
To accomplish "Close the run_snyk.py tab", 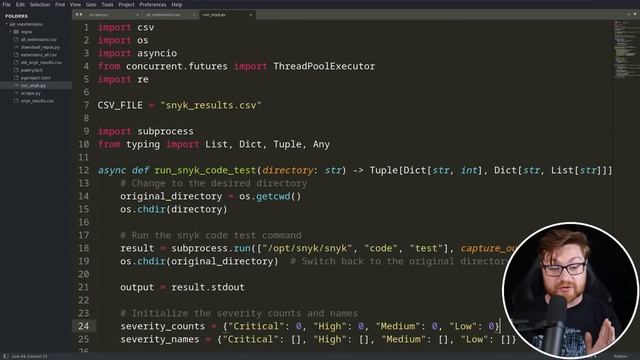I will click(x=251, y=15).
